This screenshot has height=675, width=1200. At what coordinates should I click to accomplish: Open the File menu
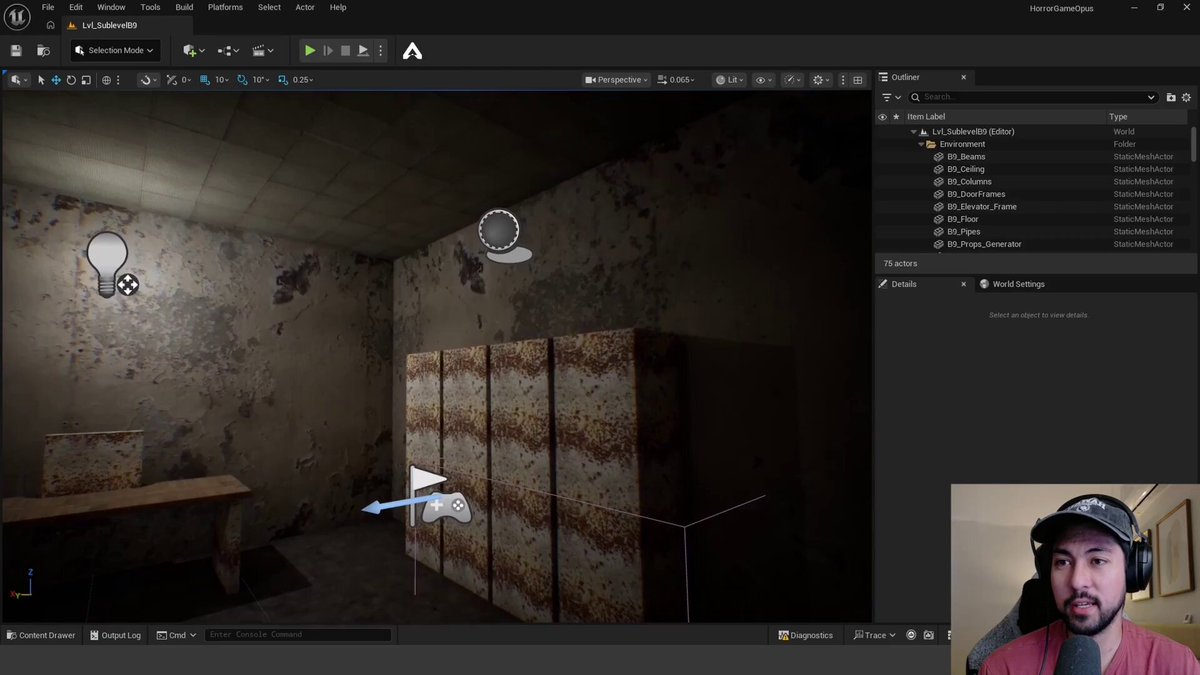click(x=48, y=7)
